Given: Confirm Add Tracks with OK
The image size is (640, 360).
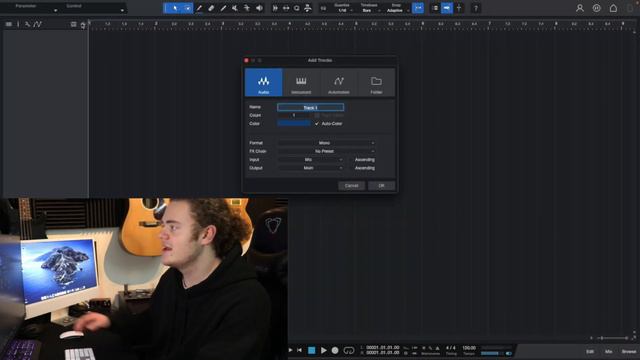Looking at the screenshot, I should pyautogui.click(x=381, y=186).
